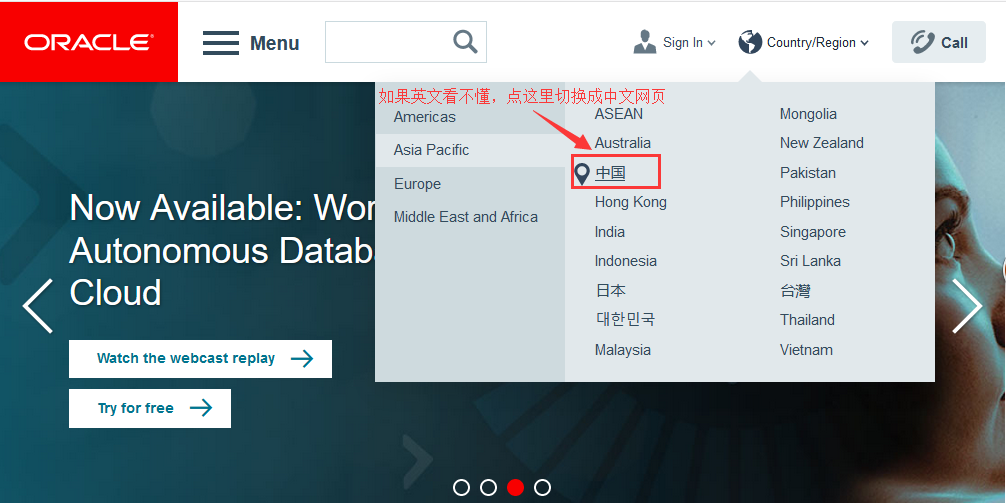Choose Singapore from the country list
1006x503 pixels.
pos(813,232)
